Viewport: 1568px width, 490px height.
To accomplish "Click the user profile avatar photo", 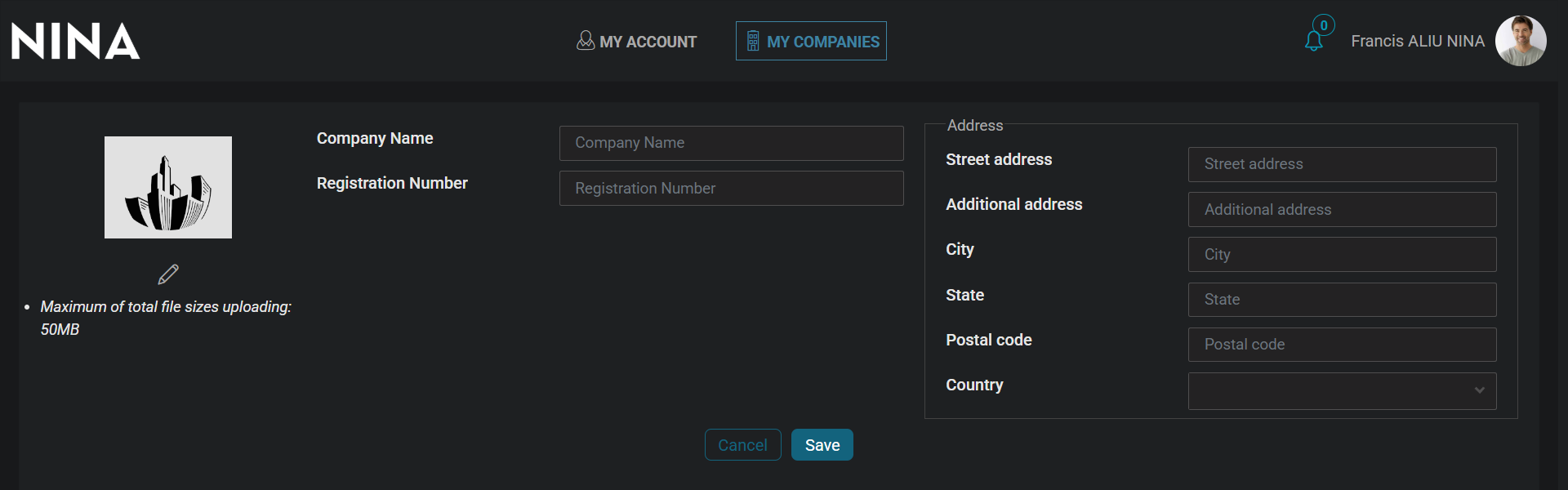I will 1520,41.
